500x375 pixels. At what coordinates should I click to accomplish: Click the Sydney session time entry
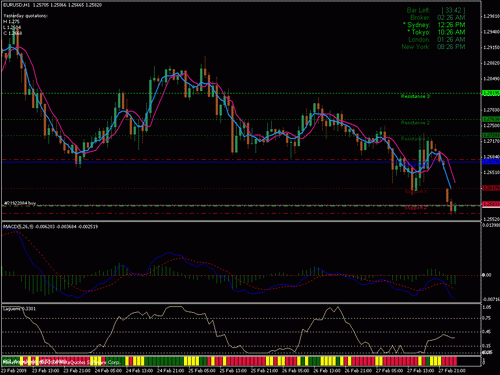click(x=434, y=25)
